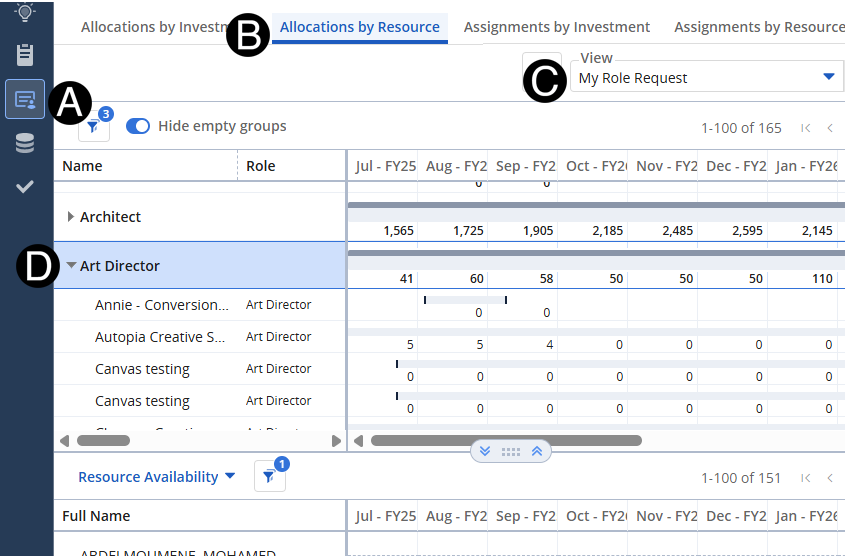
Task: Go to first page of allocations grid
Action: [805, 128]
